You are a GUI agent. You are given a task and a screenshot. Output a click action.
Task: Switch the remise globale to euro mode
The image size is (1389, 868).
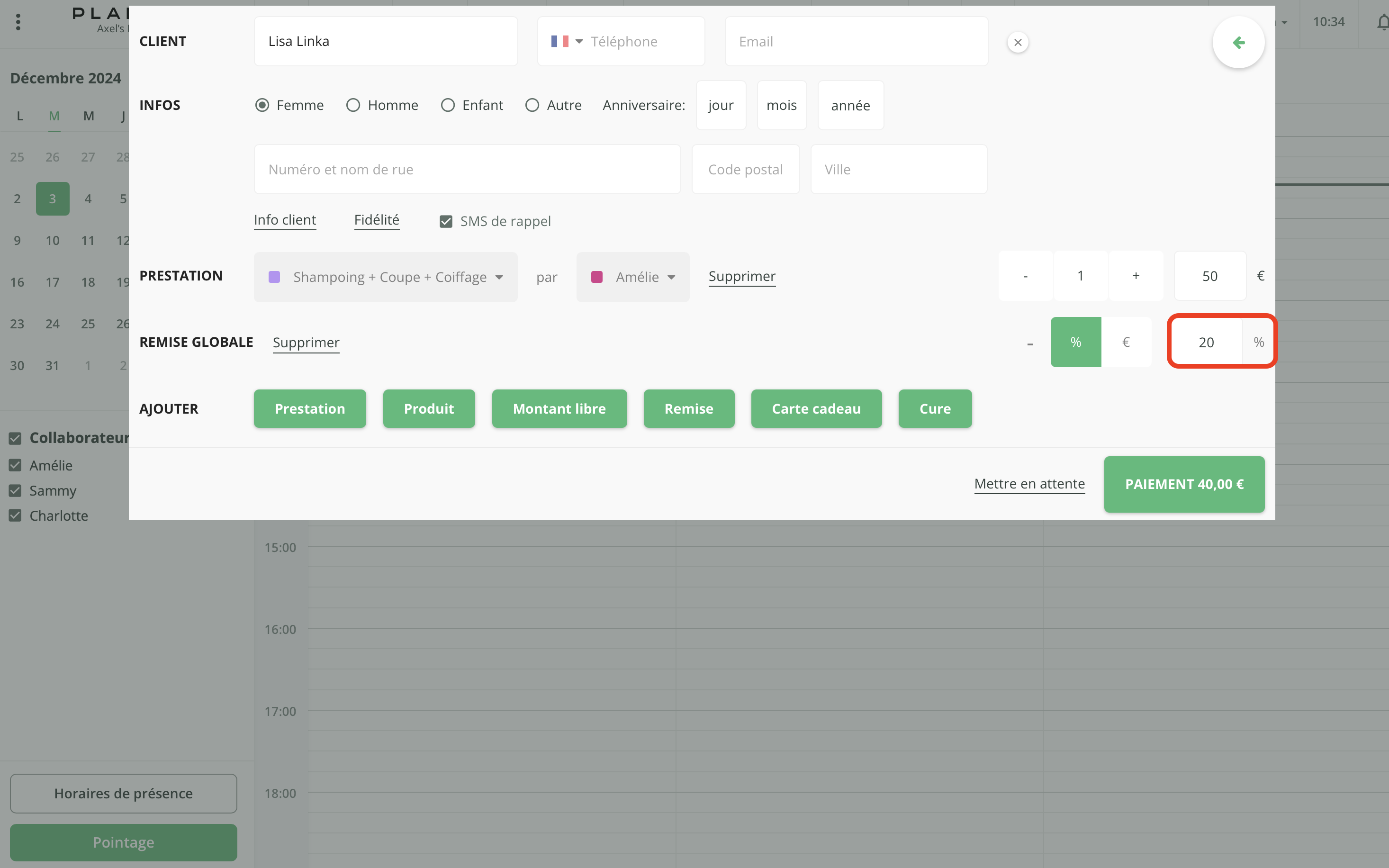click(1126, 342)
